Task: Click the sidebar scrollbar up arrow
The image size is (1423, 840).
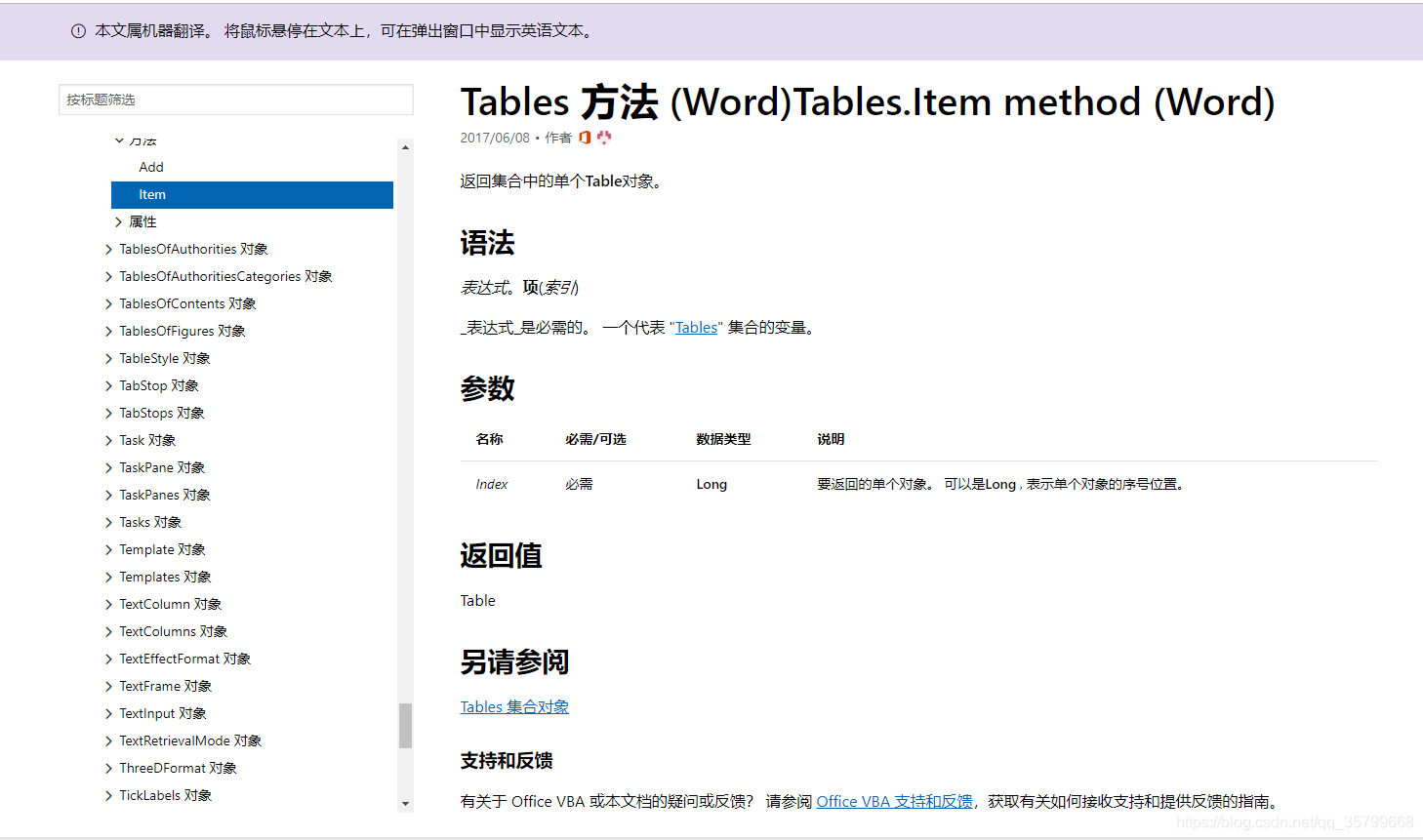Action: coord(405,147)
